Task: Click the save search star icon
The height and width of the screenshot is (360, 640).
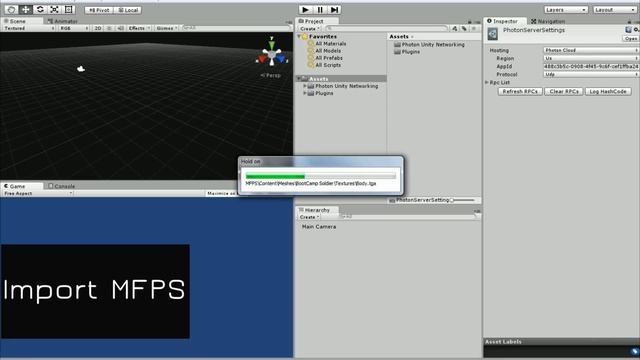Action: click(473, 29)
